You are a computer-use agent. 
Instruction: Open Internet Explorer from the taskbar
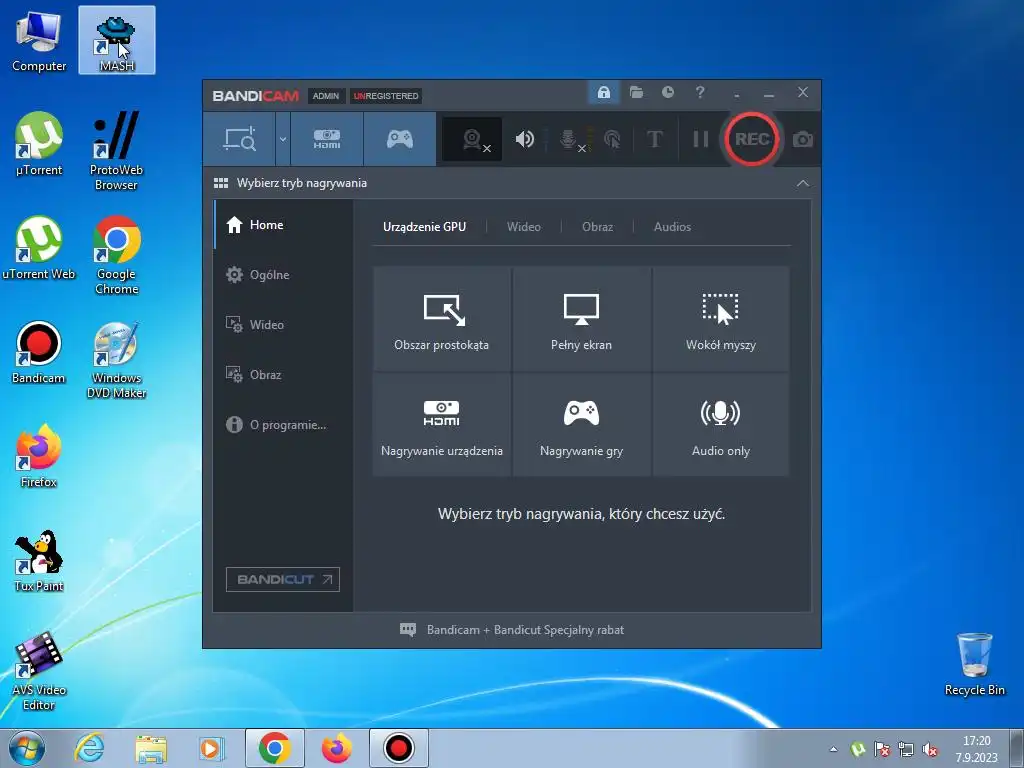[x=89, y=748]
